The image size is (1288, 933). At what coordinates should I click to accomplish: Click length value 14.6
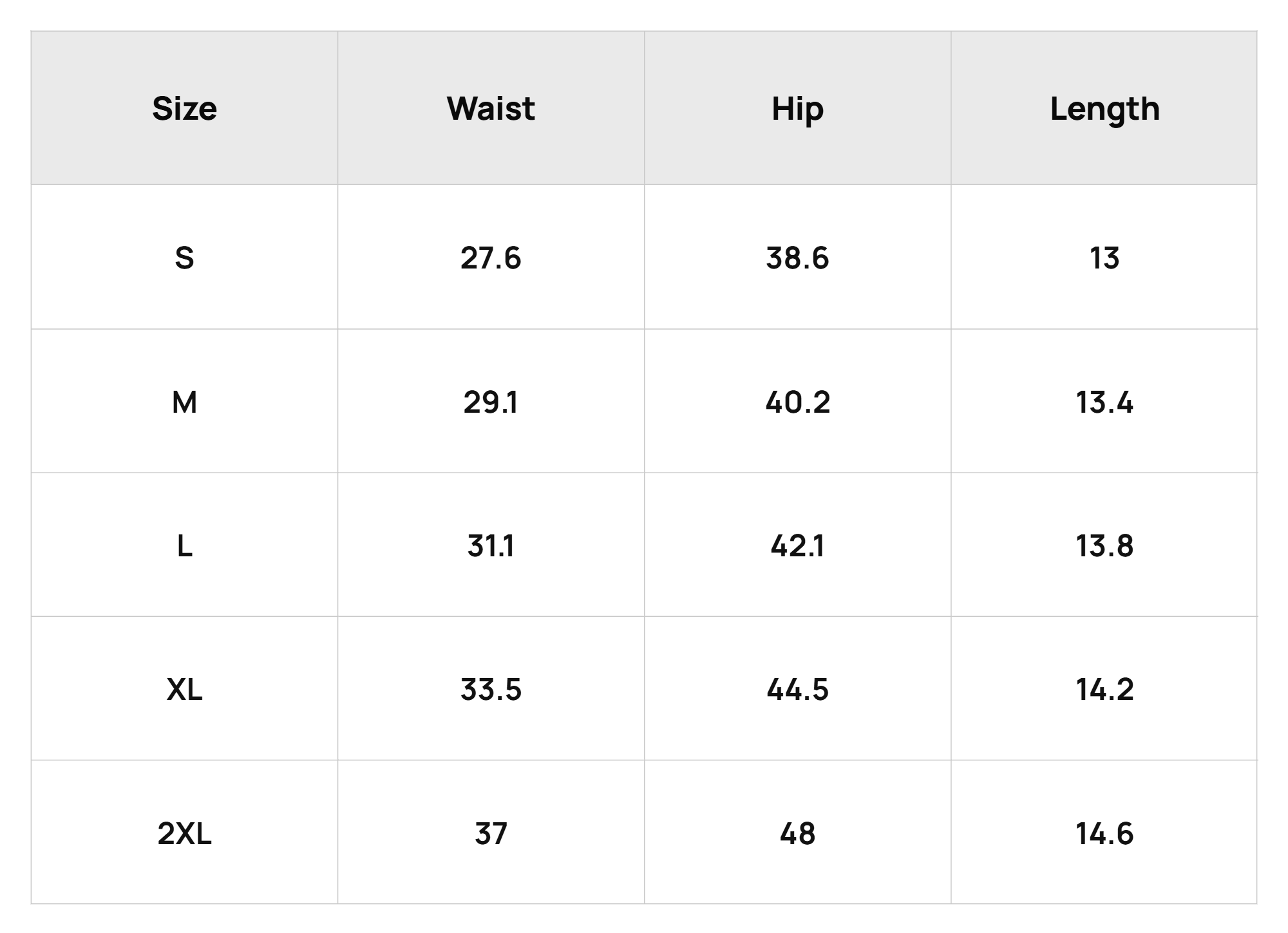[1104, 833]
